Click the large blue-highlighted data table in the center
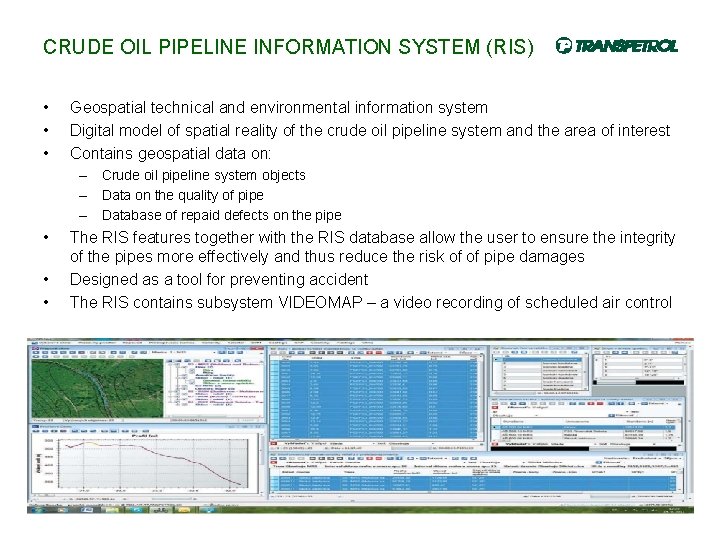This screenshot has width=720, height=540. tap(374, 399)
